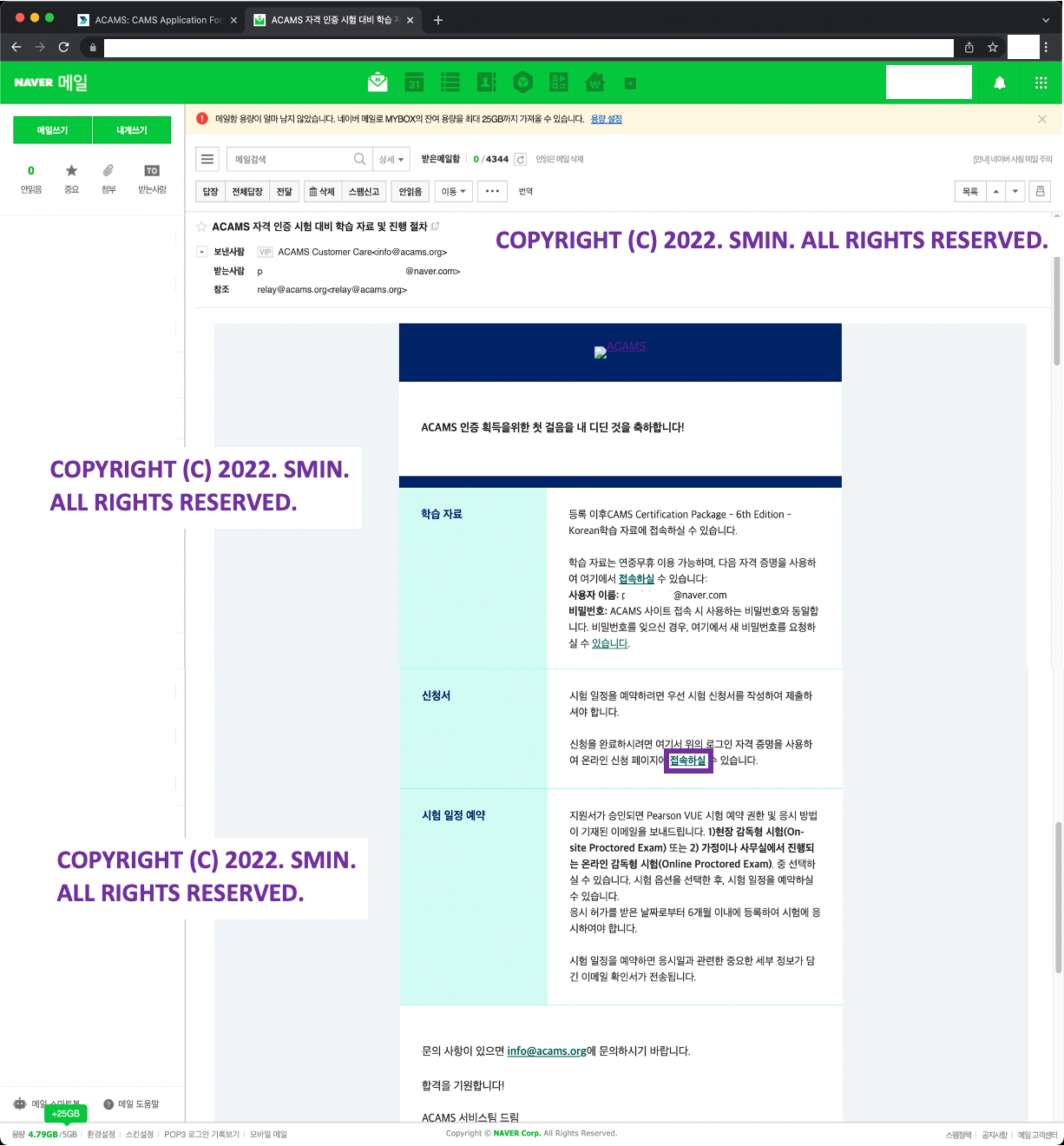Open 스킨설정 in footer
Screen dimensions: 1064x1146
(140, 1135)
